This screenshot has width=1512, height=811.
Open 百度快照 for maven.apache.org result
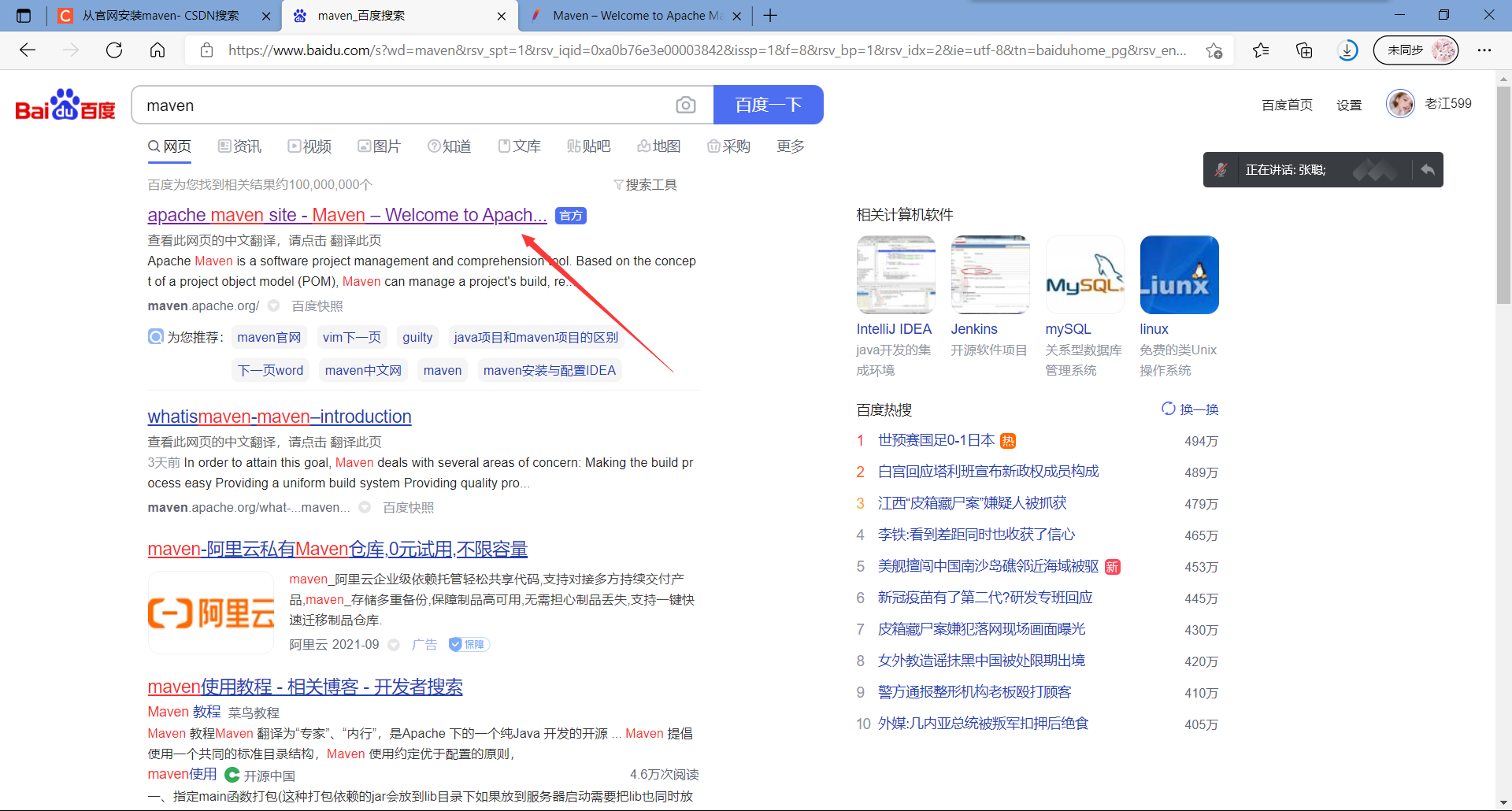(x=317, y=306)
